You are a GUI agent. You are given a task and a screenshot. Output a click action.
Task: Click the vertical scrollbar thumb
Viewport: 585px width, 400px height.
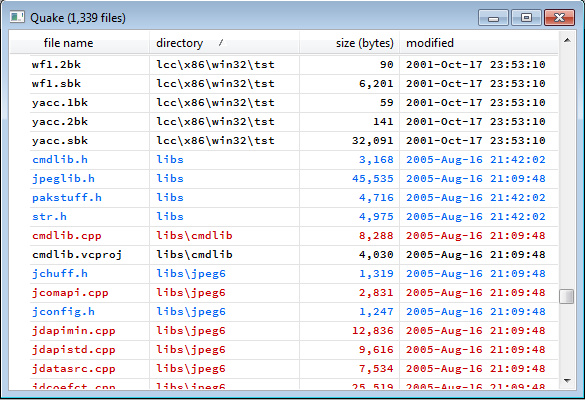(x=567, y=297)
